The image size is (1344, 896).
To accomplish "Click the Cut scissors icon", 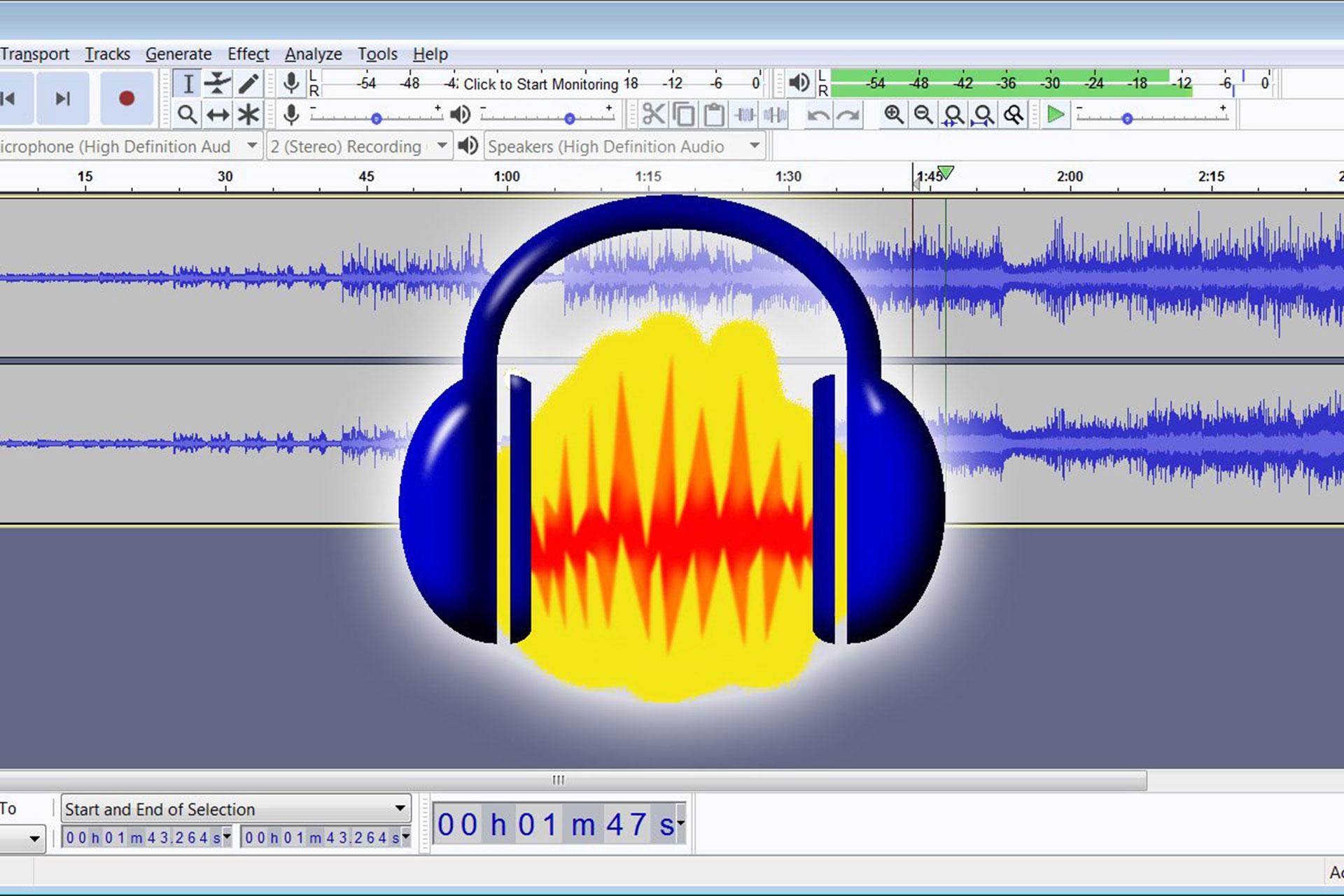I will pos(653,115).
